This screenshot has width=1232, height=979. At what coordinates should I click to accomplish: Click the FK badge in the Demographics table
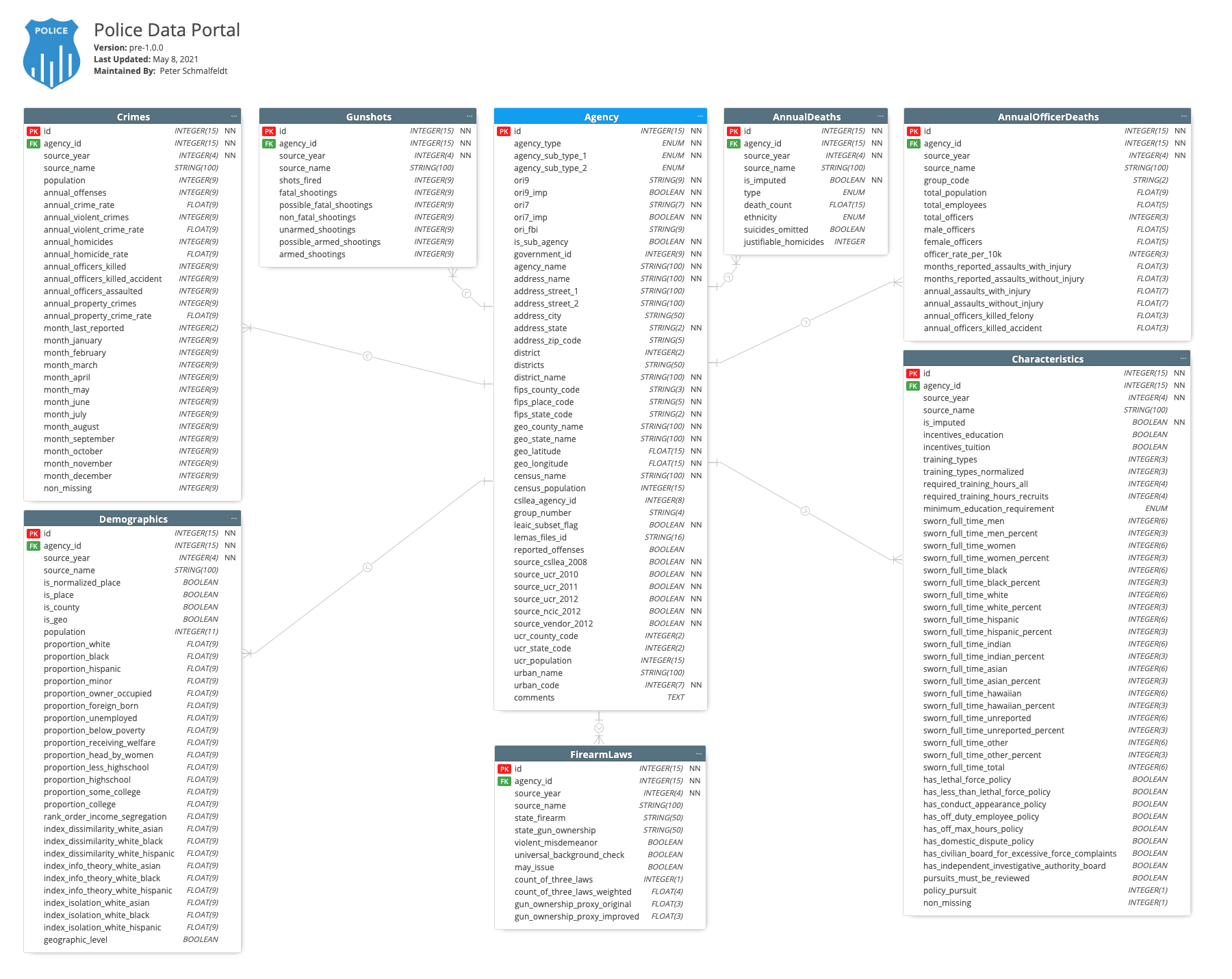click(34, 546)
